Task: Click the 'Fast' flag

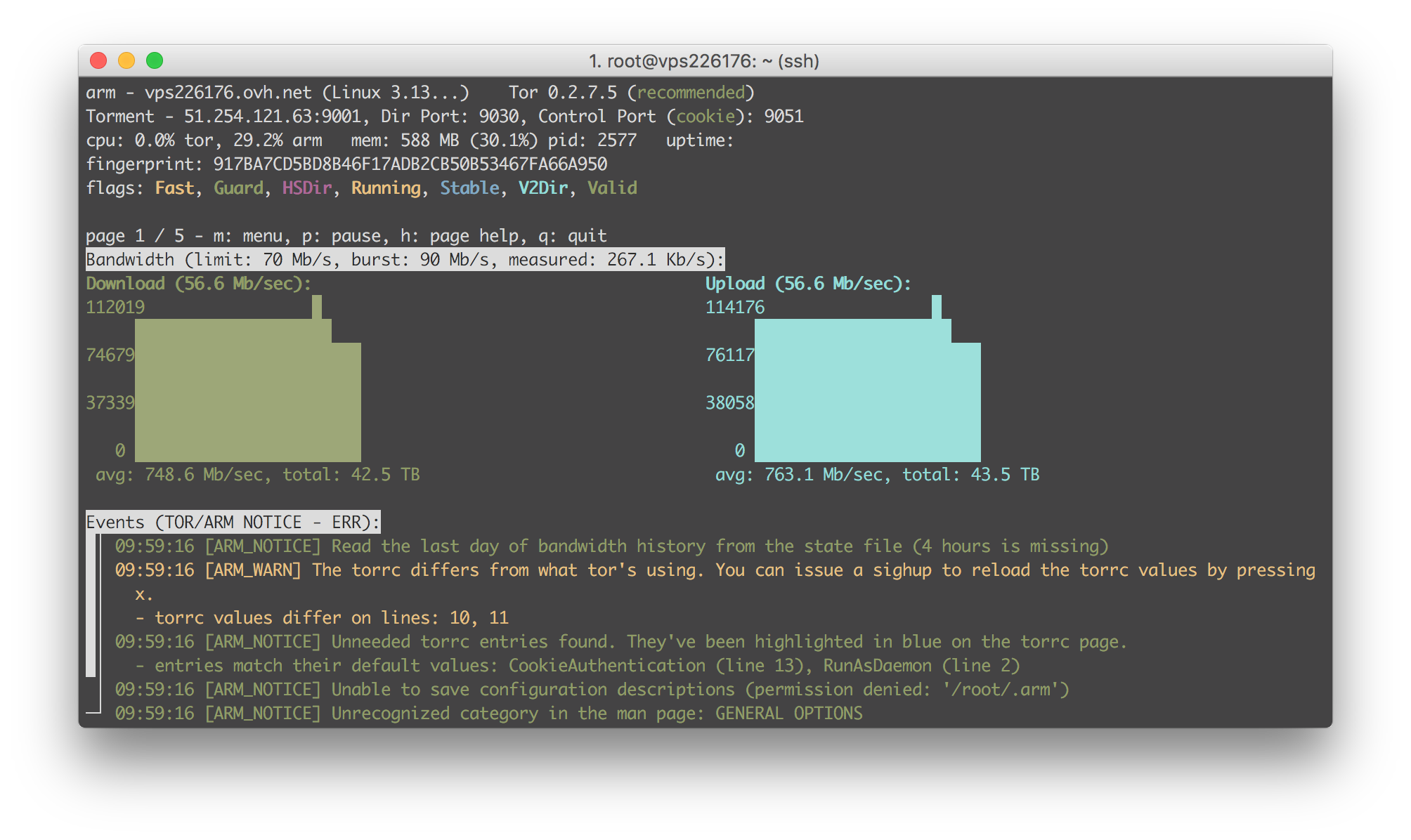Action: click(174, 188)
